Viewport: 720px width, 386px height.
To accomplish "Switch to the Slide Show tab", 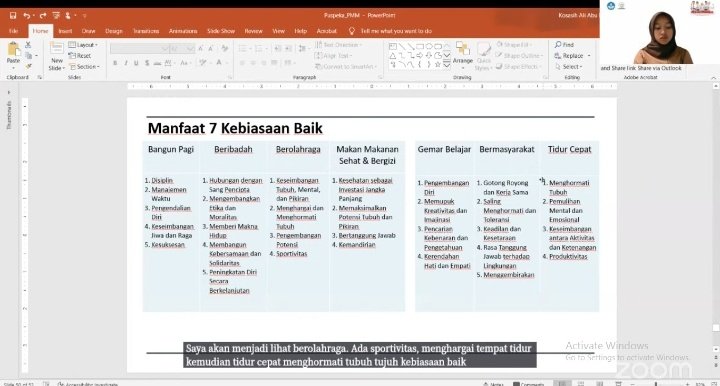I will 221,31.
